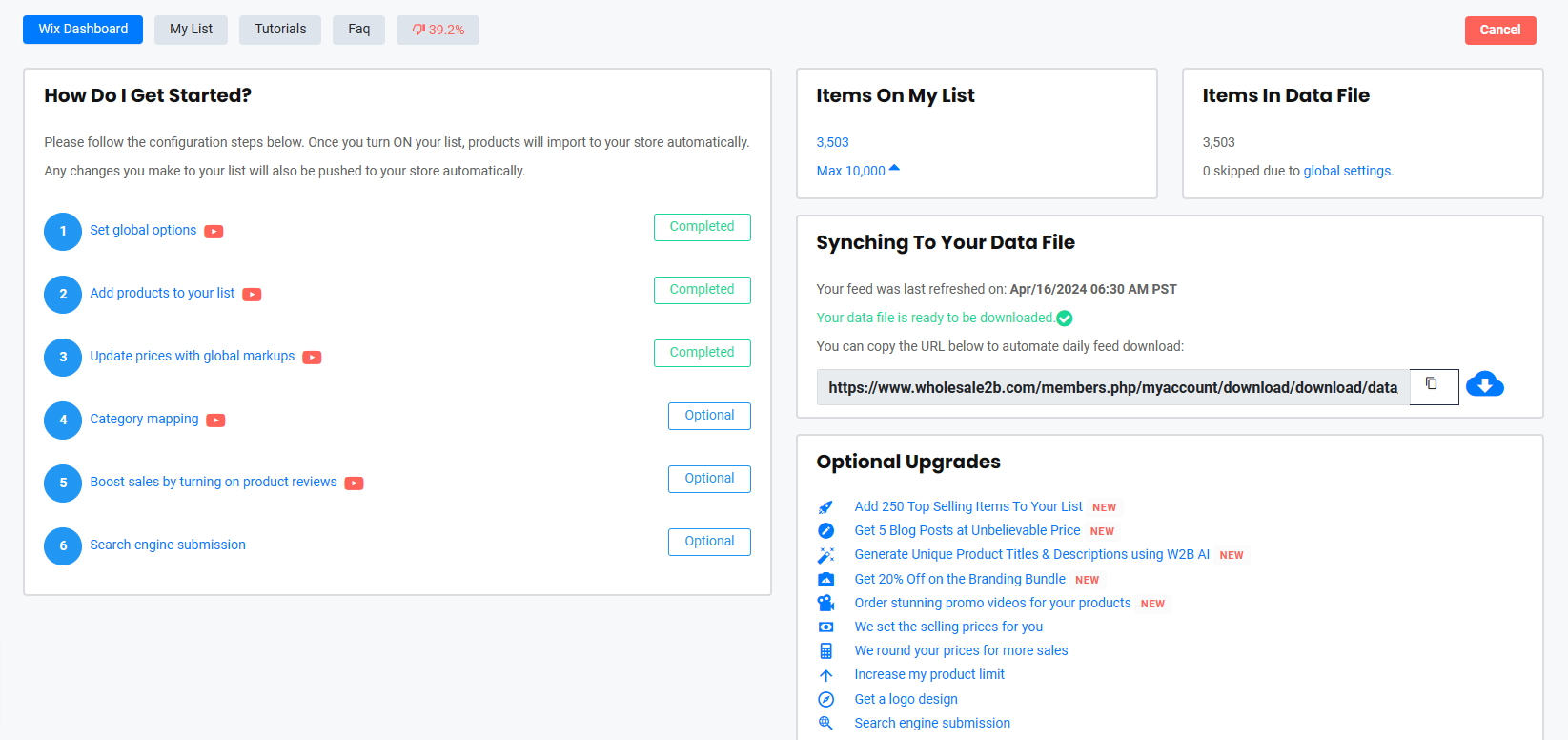Open the My List tab
The width and height of the screenshot is (1568, 740).
[191, 30]
